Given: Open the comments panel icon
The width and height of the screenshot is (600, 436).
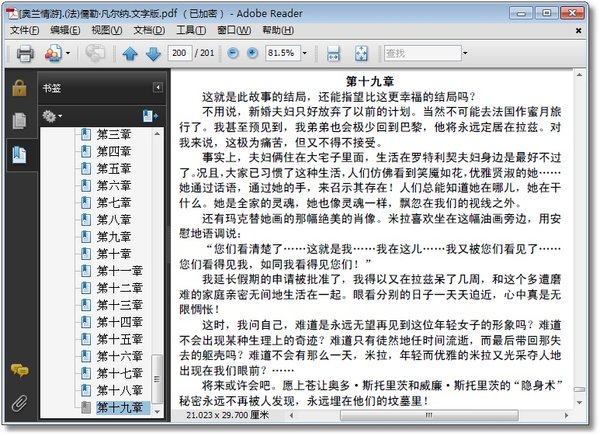Looking at the screenshot, I should coord(20,370).
